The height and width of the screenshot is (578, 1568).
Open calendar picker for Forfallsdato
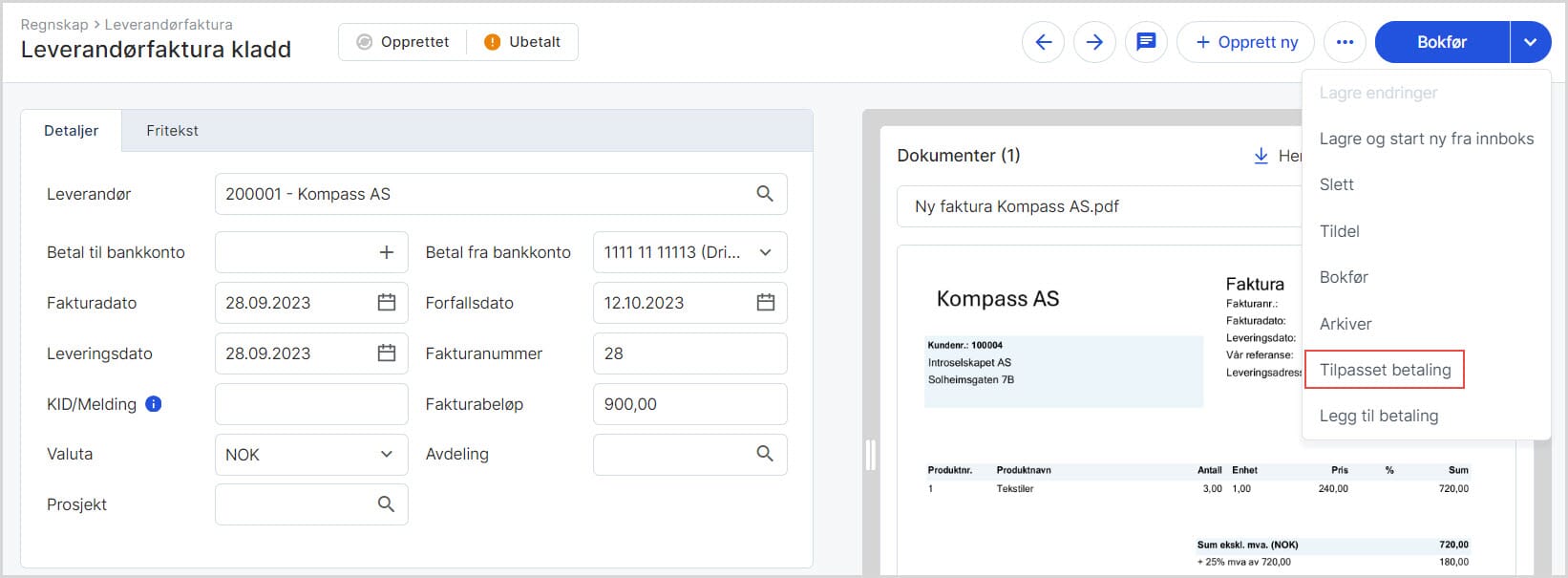tap(765, 303)
